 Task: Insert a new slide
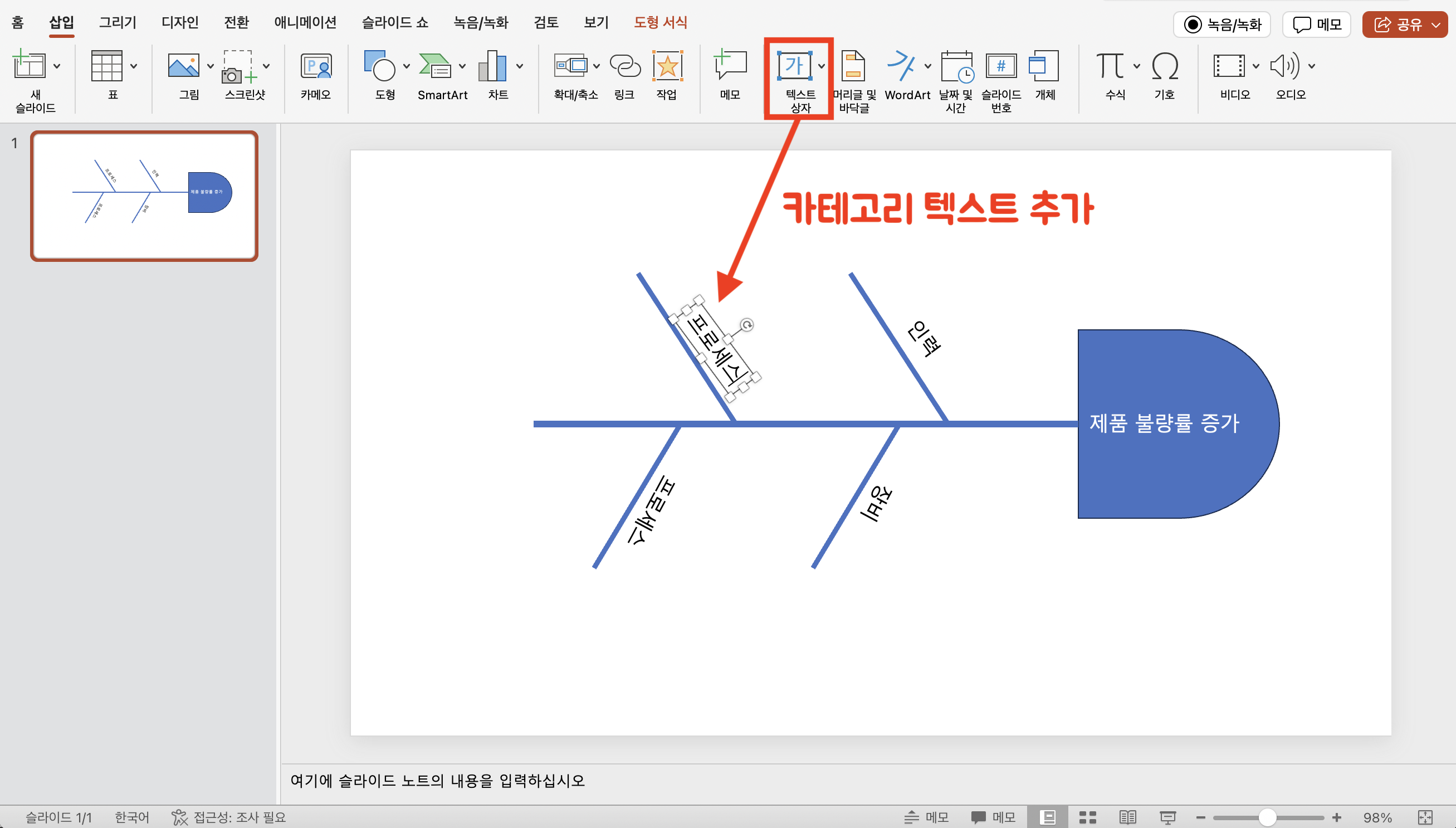pos(28,65)
